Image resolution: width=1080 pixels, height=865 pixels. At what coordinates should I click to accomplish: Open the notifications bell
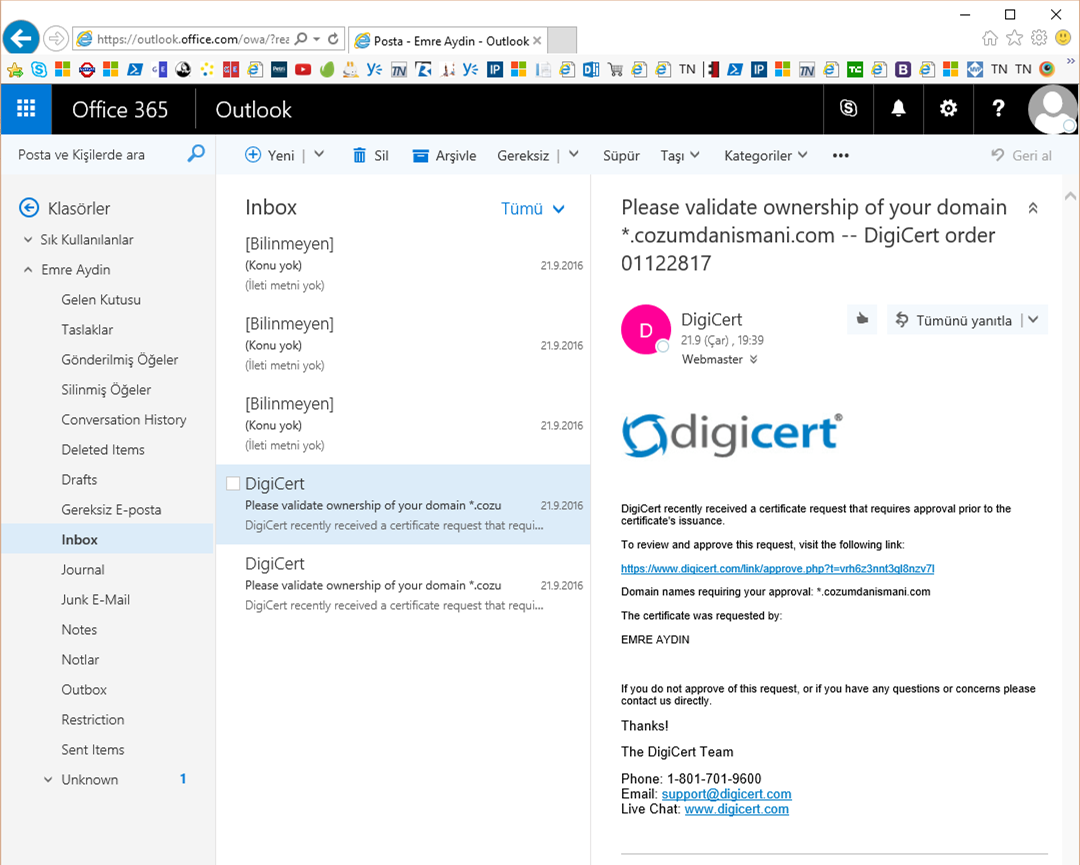898,109
